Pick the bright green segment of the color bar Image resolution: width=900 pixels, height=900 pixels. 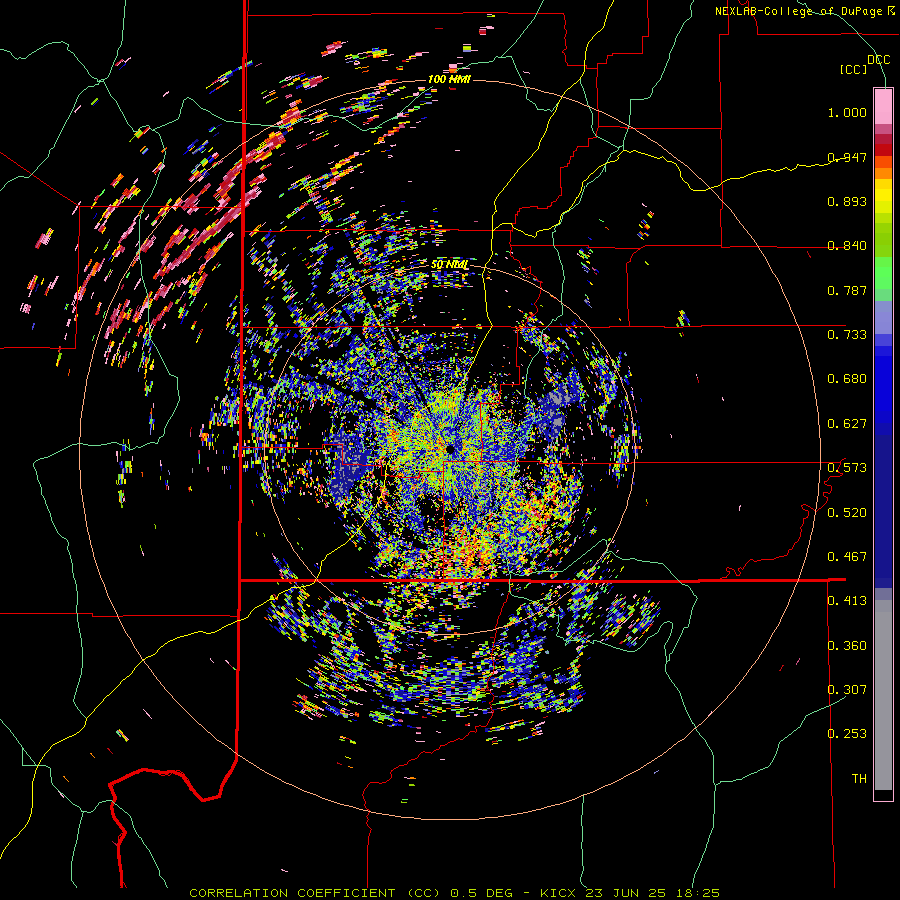883,273
